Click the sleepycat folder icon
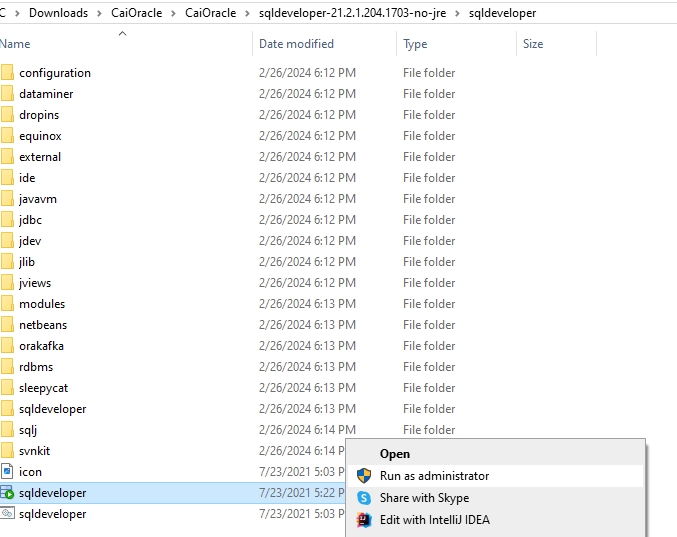The height and width of the screenshot is (537, 677). click(x=7, y=388)
